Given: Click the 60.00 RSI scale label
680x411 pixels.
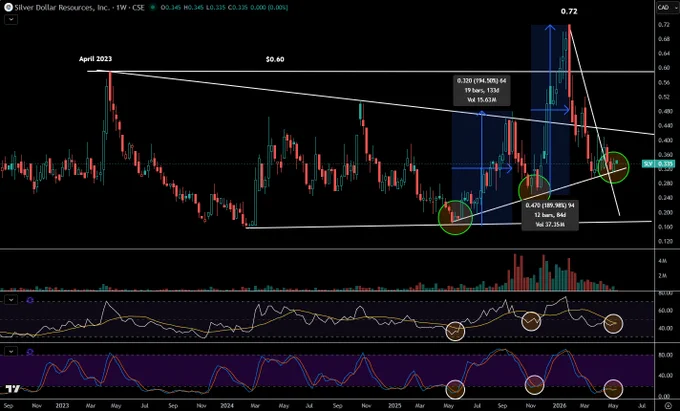Looking at the screenshot, I should click(x=665, y=311).
